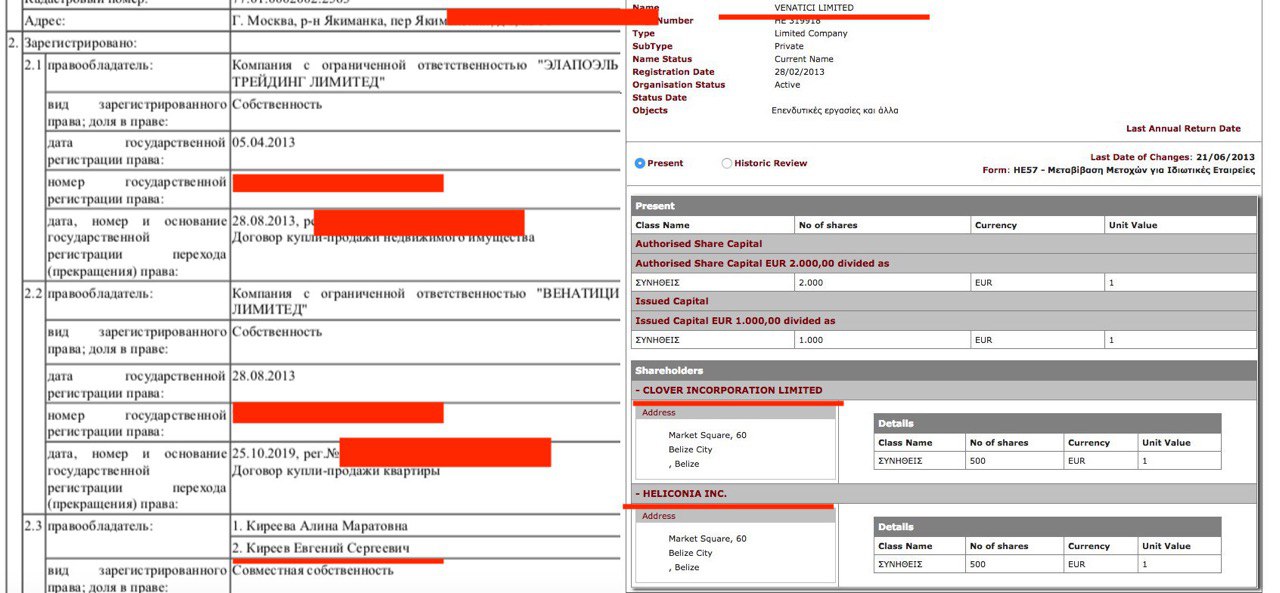
Task: Click Authorised Share Capital EUR 2.000,00 row
Action: click(944, 264)
